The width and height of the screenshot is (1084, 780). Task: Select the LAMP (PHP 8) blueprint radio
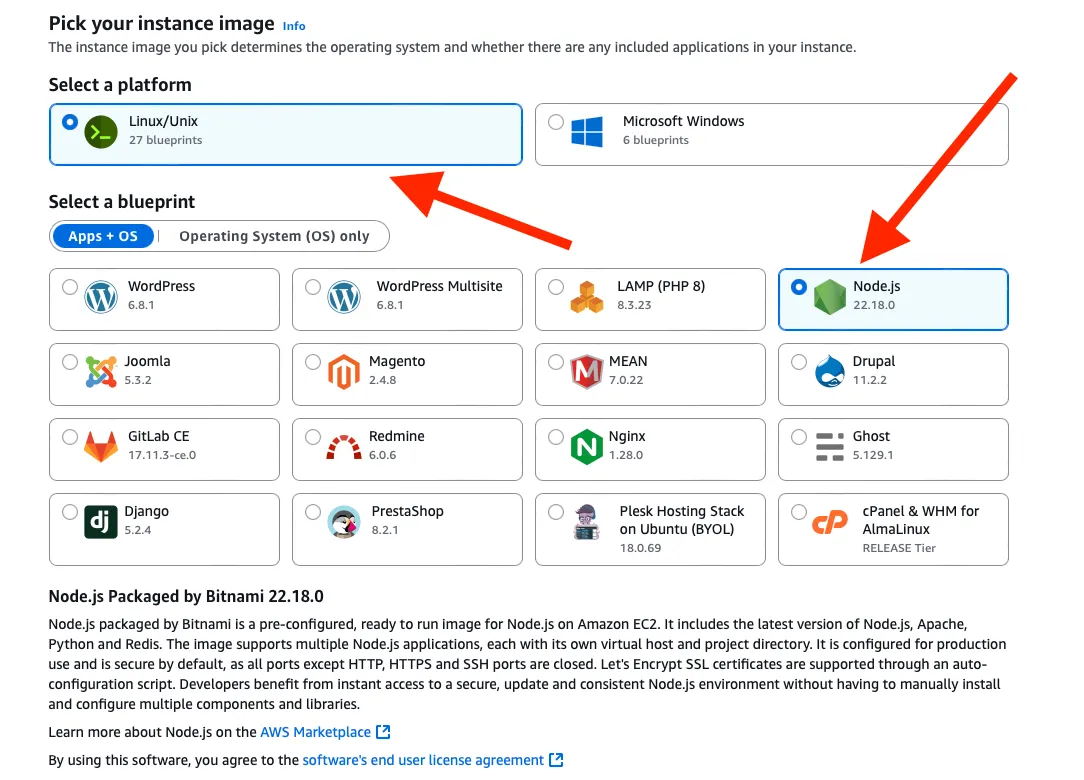556,287
